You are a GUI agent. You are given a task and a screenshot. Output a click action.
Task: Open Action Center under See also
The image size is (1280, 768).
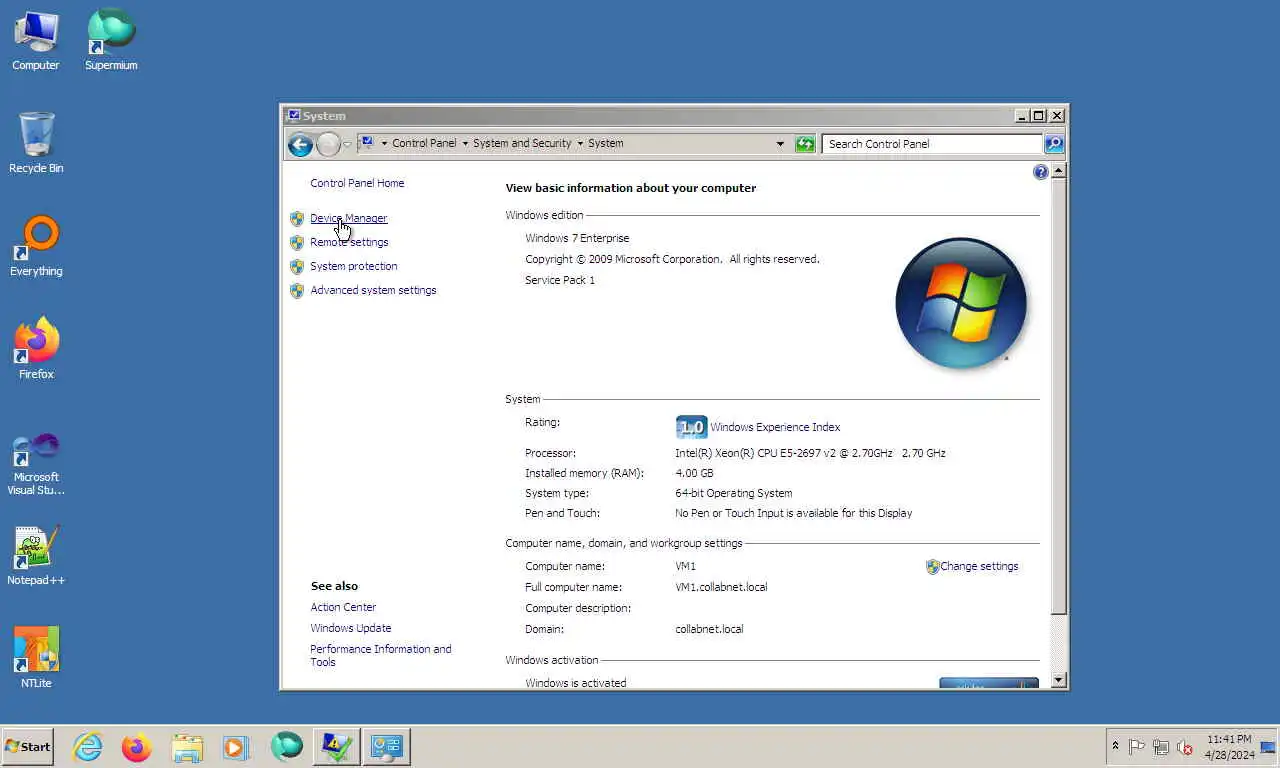343,607
